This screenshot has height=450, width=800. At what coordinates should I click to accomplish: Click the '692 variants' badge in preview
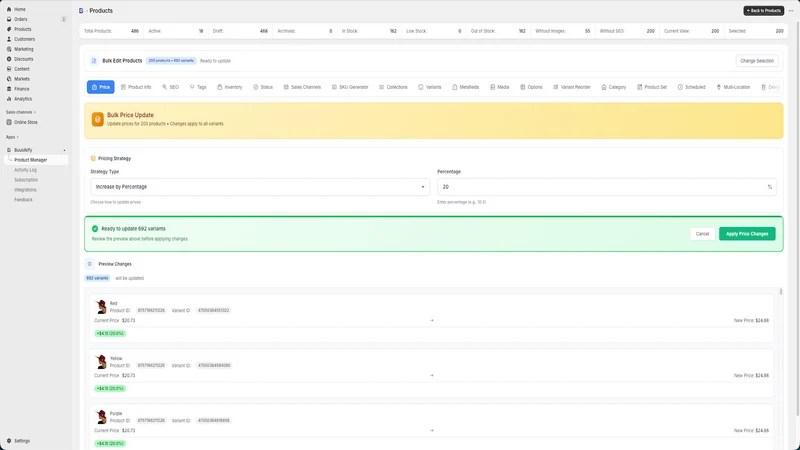(x=97, y=278)
